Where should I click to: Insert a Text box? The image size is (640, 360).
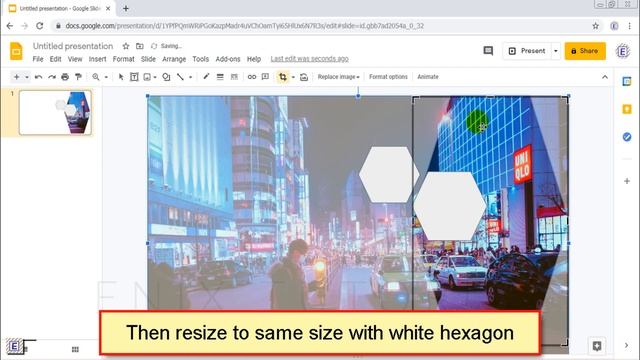pyautogui.click(x=134, y=77)
